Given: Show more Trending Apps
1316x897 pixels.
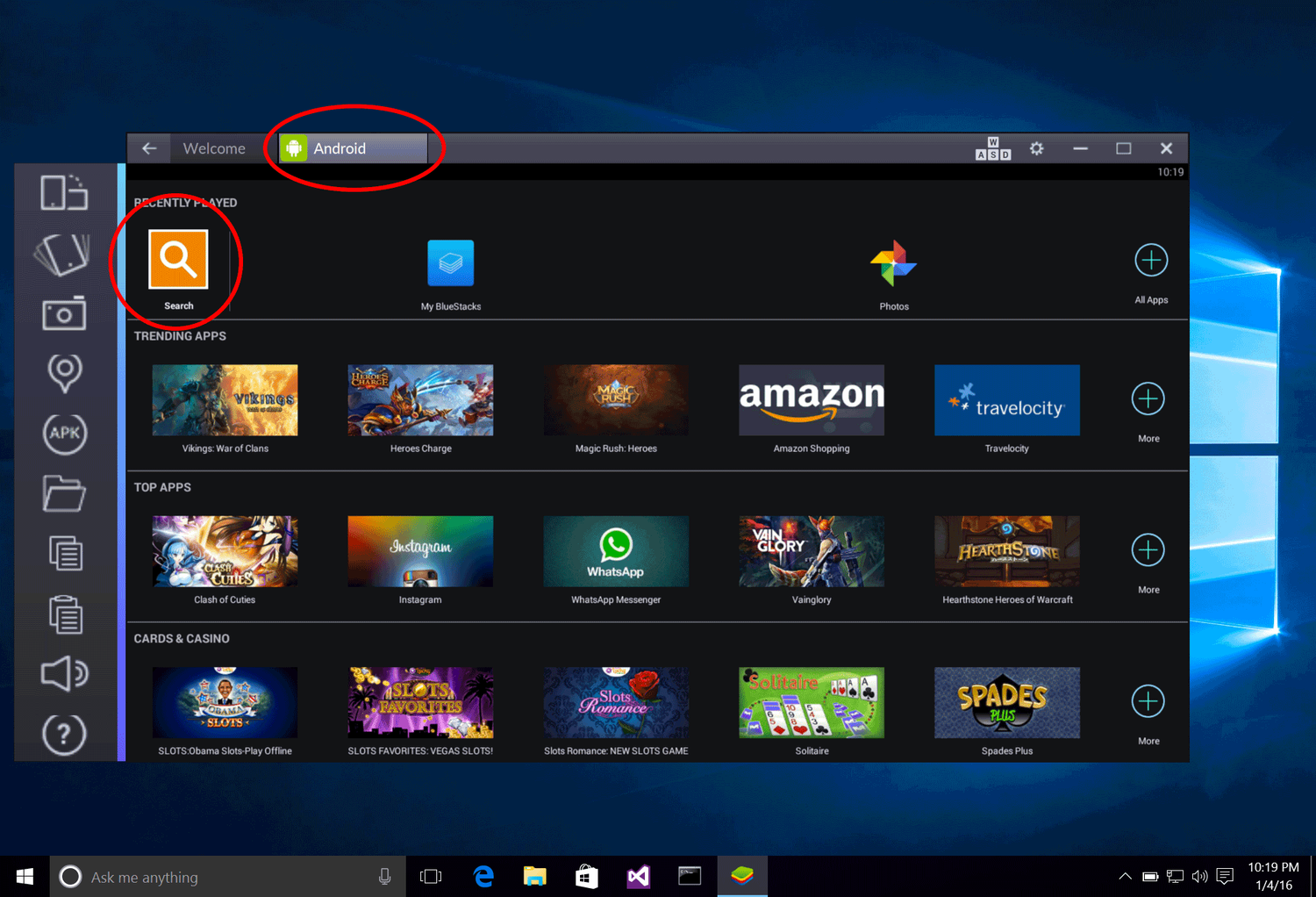Looking at the screenshot, I should [1148, 398].
